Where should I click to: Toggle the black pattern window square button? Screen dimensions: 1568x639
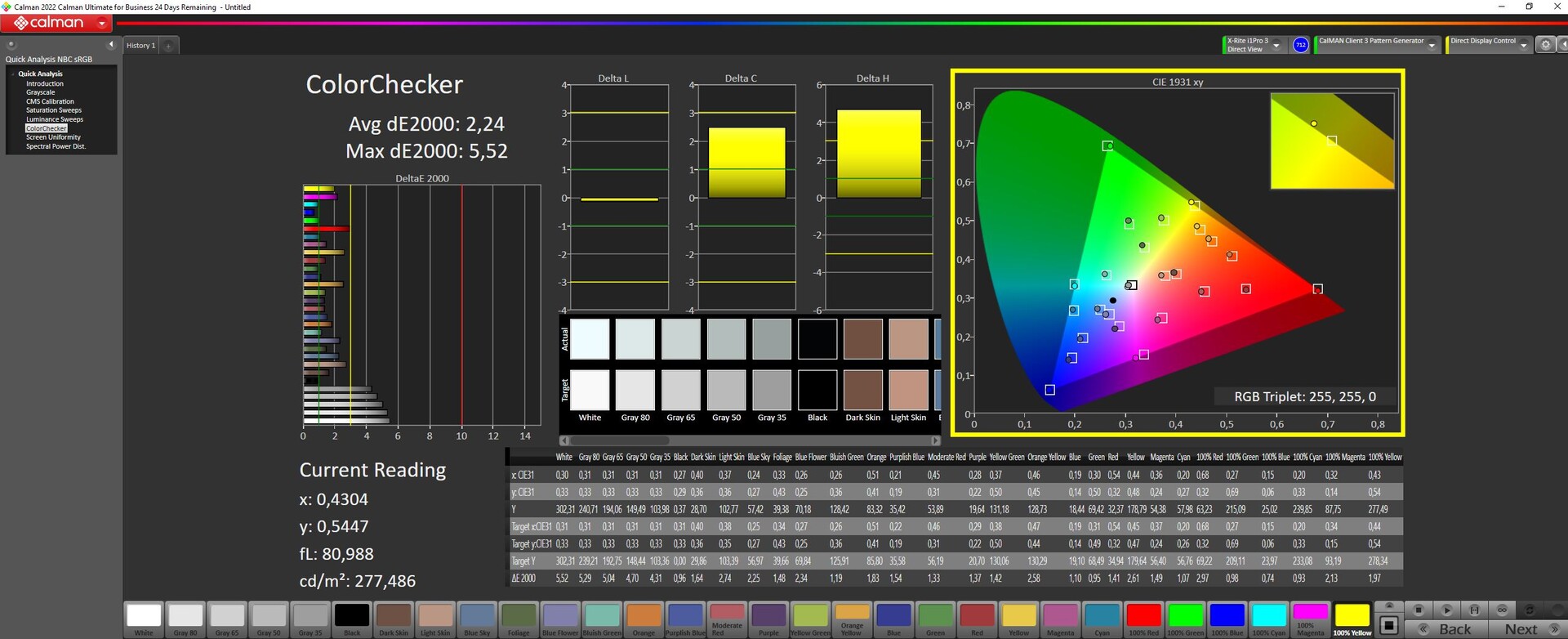[x=1388, y=625]
